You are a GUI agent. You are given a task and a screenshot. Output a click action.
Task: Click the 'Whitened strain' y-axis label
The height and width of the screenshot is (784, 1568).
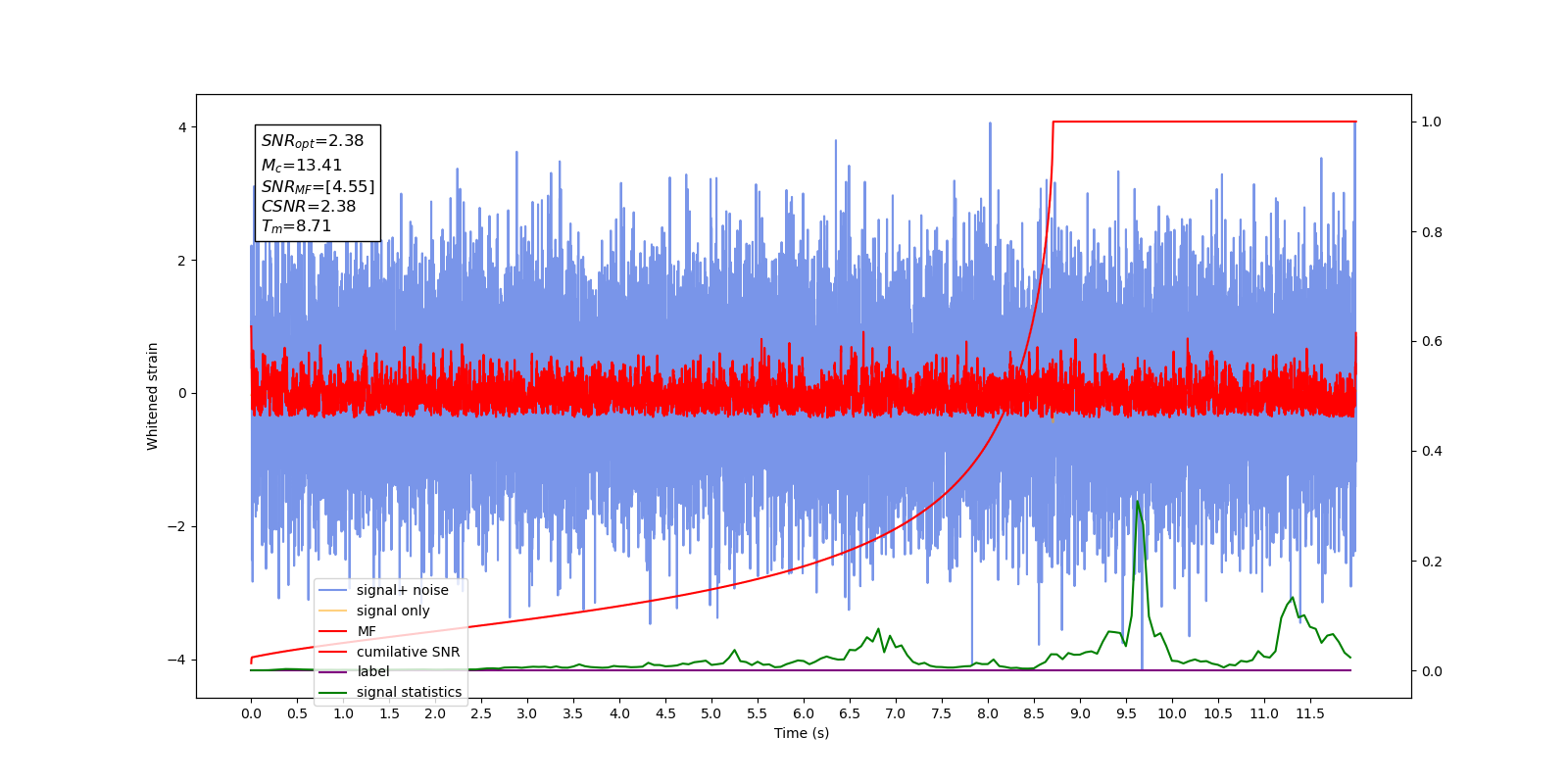click(152, 396)
